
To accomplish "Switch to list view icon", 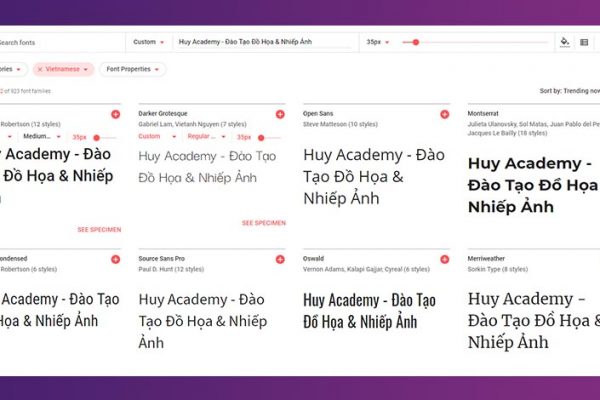I will pos(584,42).
